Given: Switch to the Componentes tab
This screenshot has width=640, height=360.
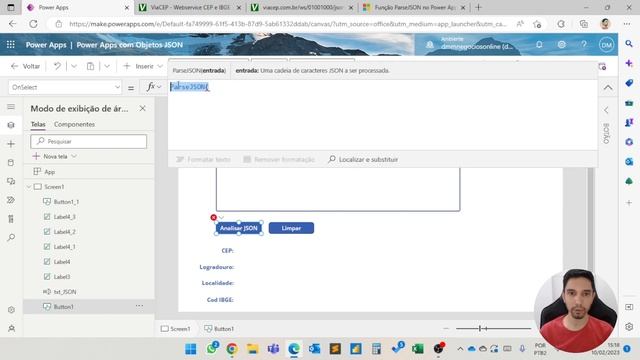Looking at the screenshot, I should click(74, 124).
